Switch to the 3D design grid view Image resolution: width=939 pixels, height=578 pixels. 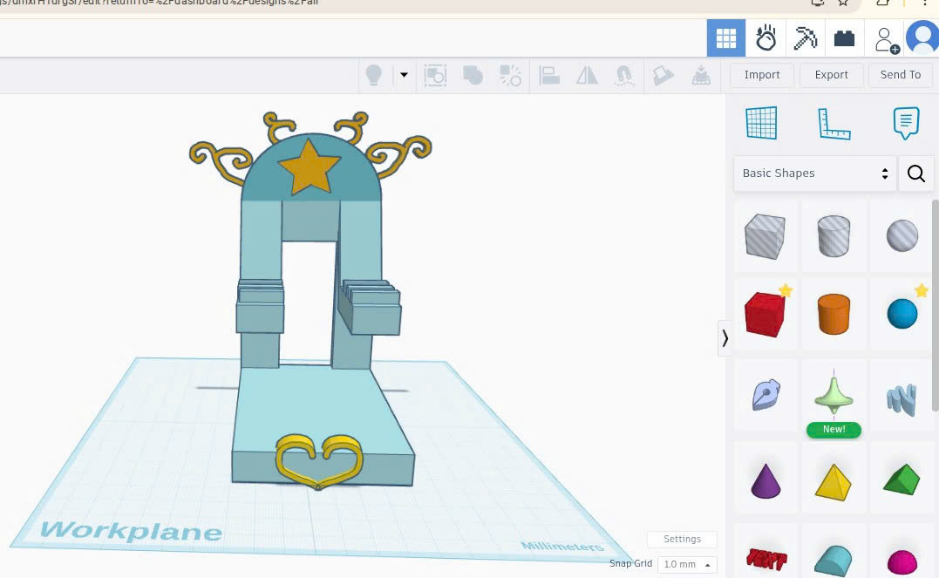[x=726, y=39]
